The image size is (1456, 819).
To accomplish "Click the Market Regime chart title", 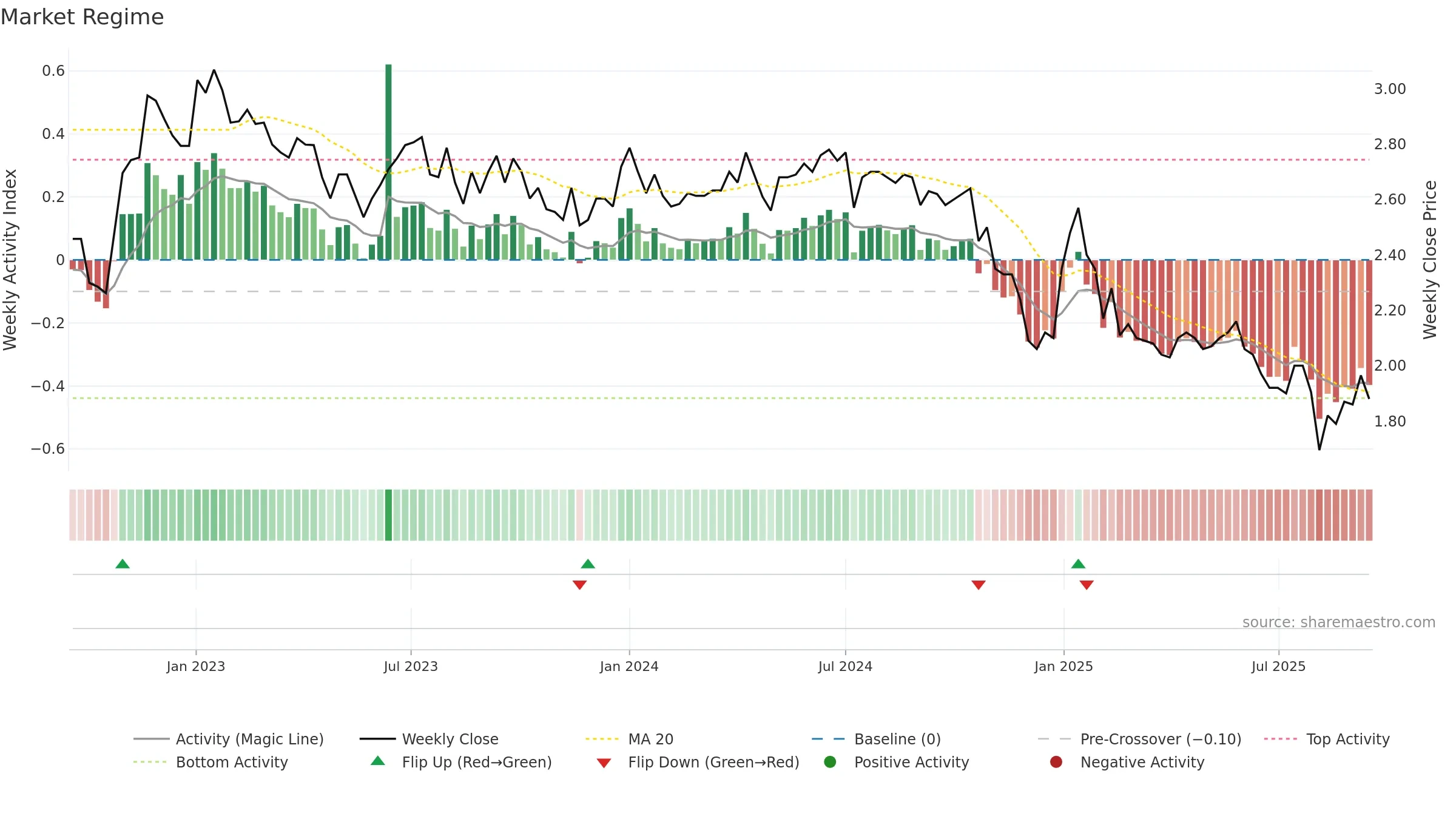I will [x=82, y=17].
